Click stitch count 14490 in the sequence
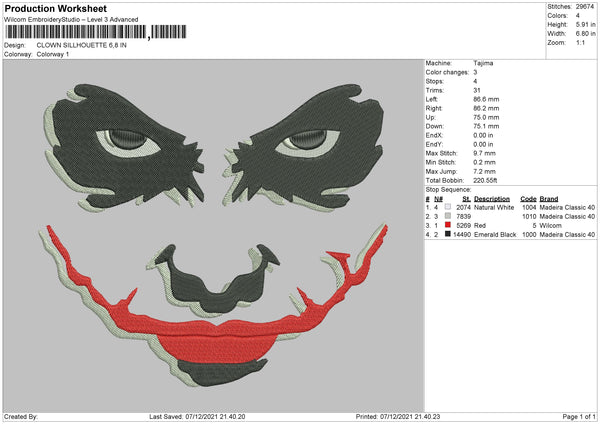The height and width of the screenshot is (424, 600). 462,234
